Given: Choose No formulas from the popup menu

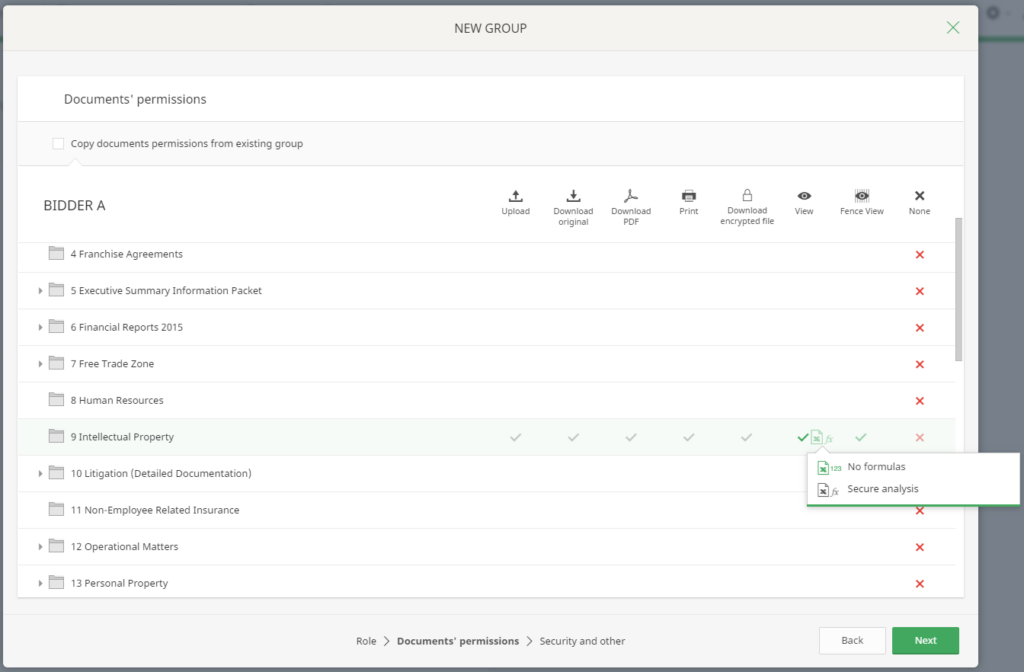Looking at the screenshot, I should (876, 467).
